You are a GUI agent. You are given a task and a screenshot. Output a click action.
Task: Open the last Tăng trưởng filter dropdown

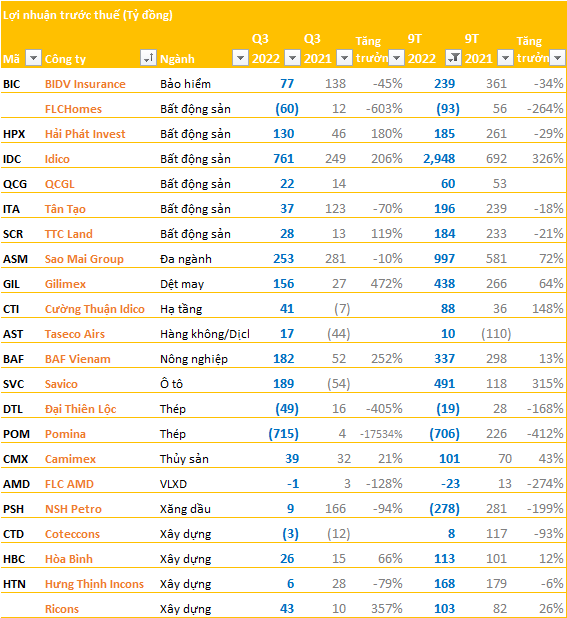pos(557,58)
